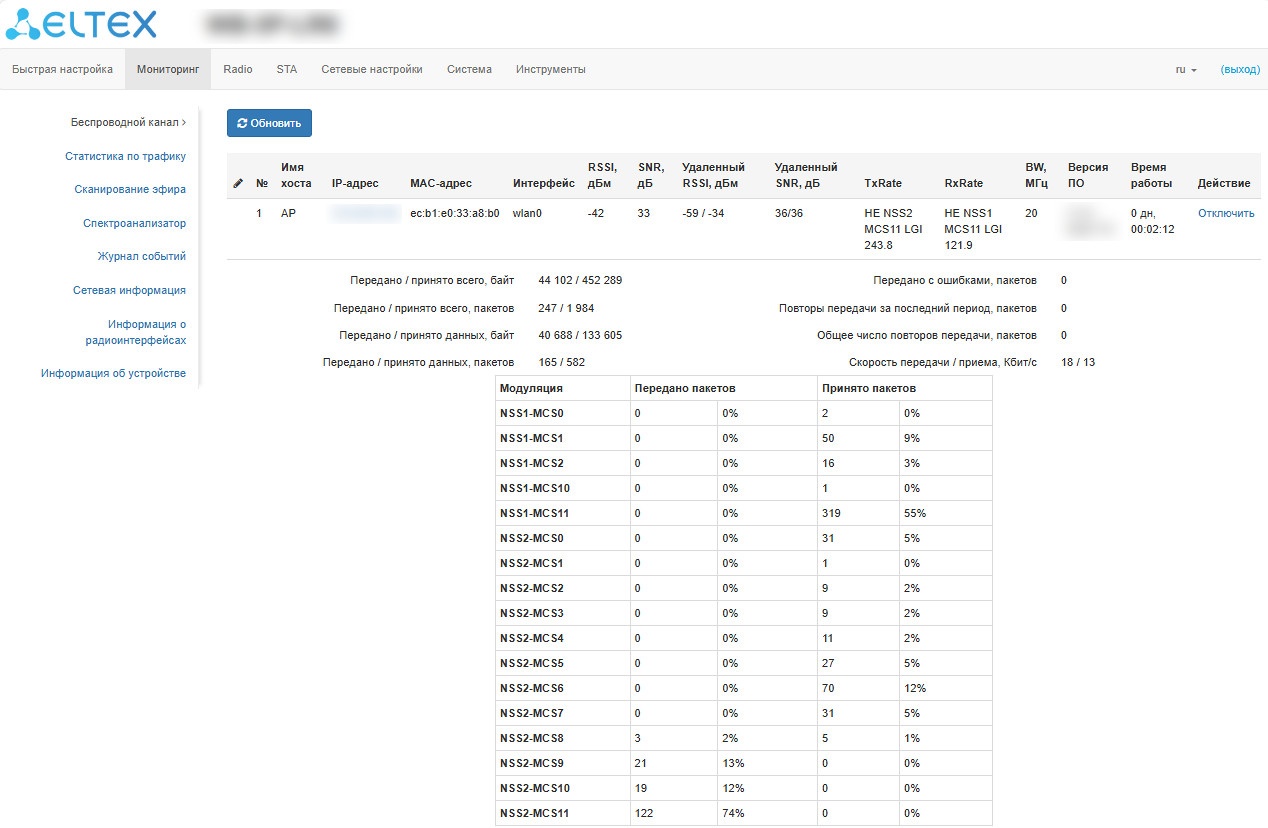Open the Инструменты tab

551,70
